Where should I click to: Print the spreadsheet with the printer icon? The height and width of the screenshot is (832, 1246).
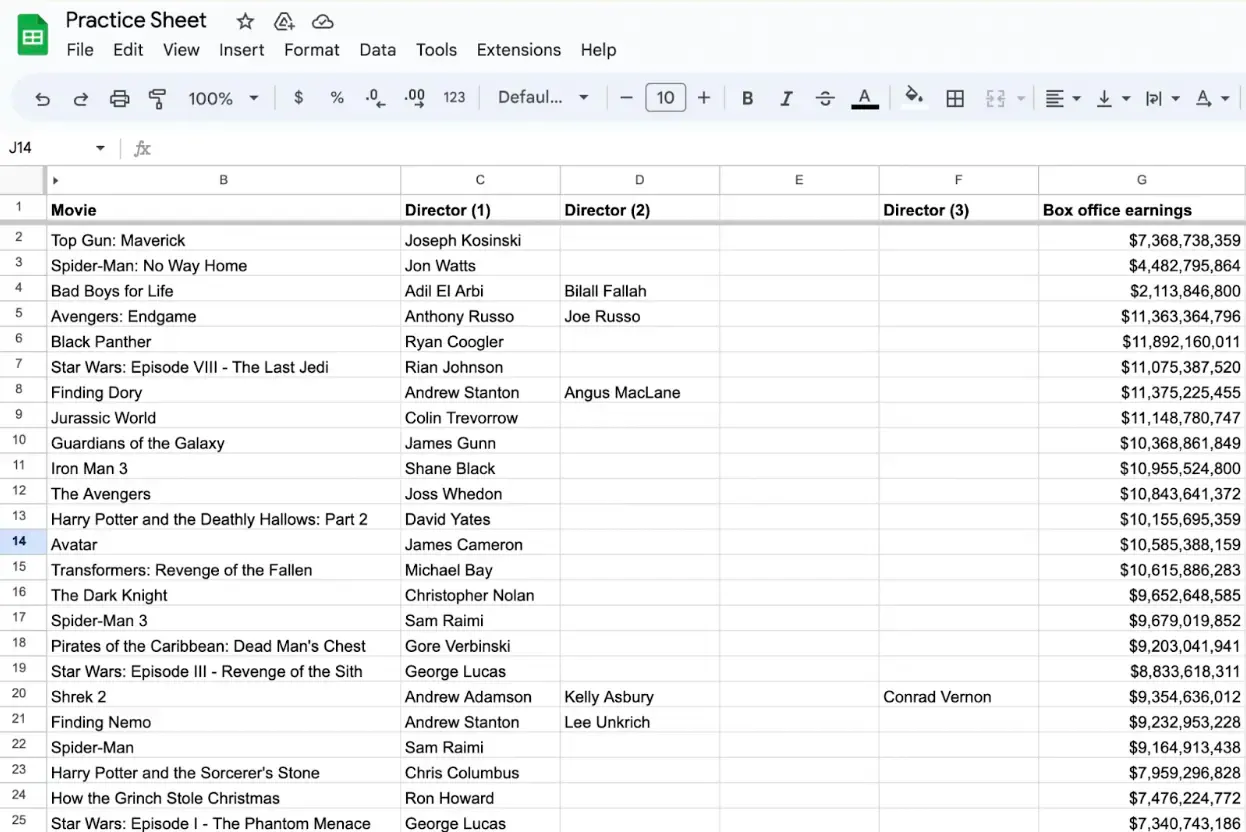119,98
